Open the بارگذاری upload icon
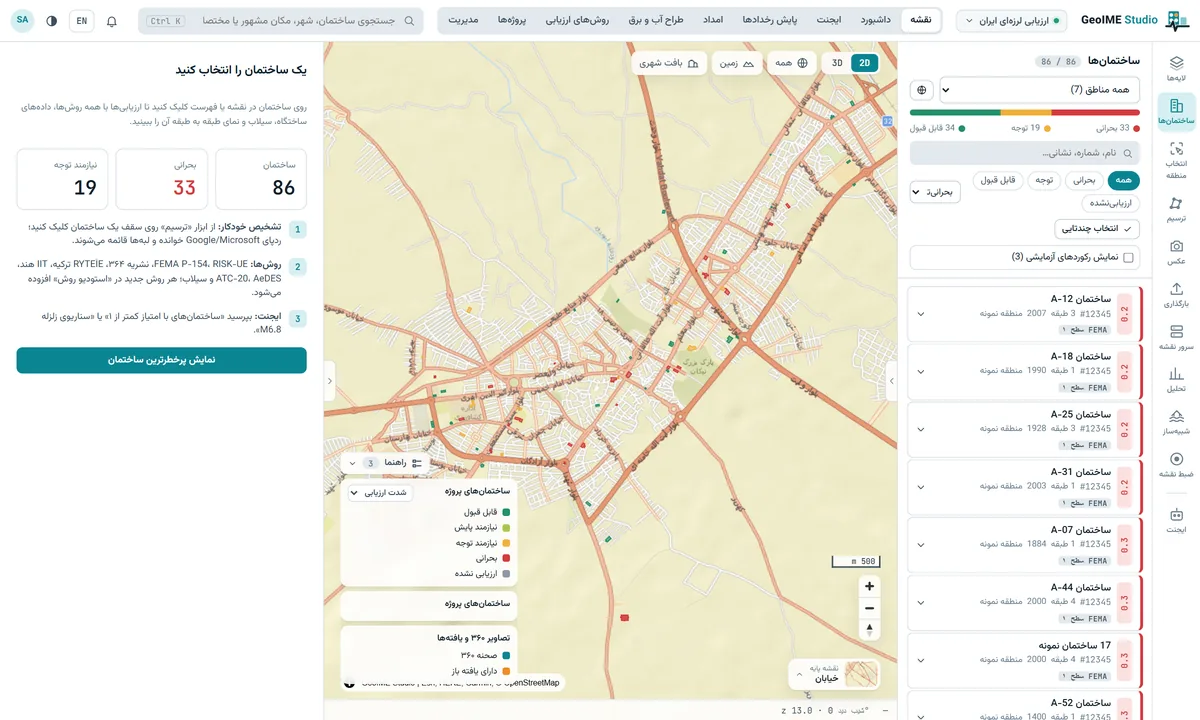 coord(1176,294)
